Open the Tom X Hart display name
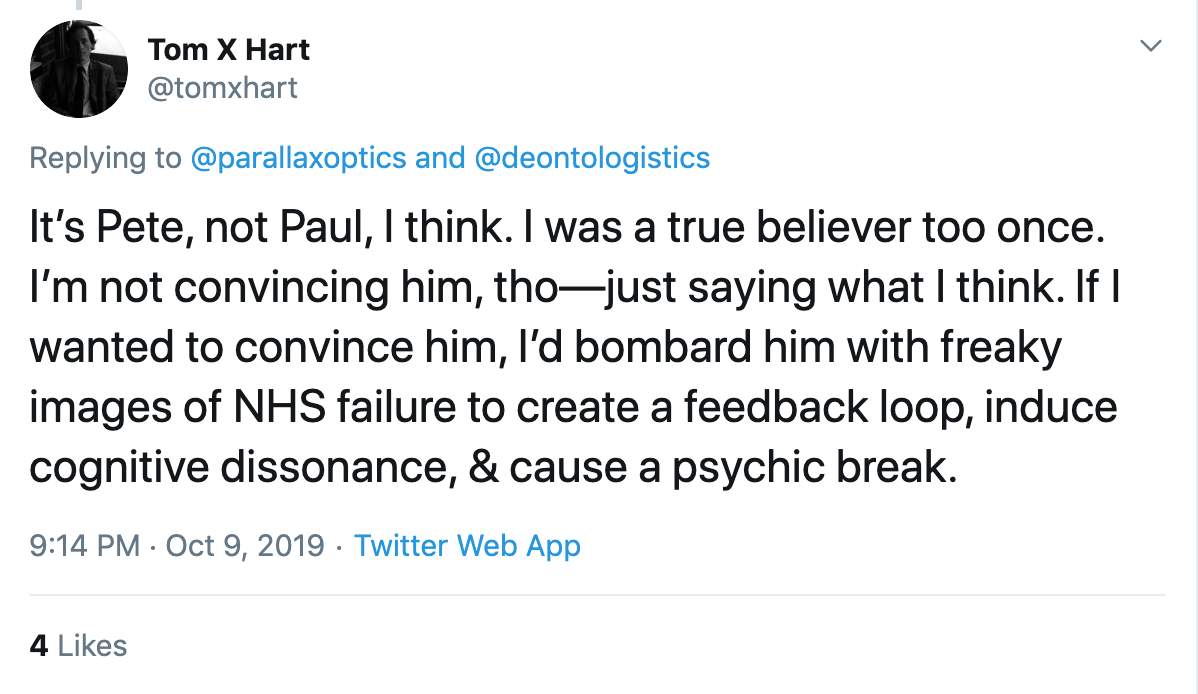 point(228,49)
